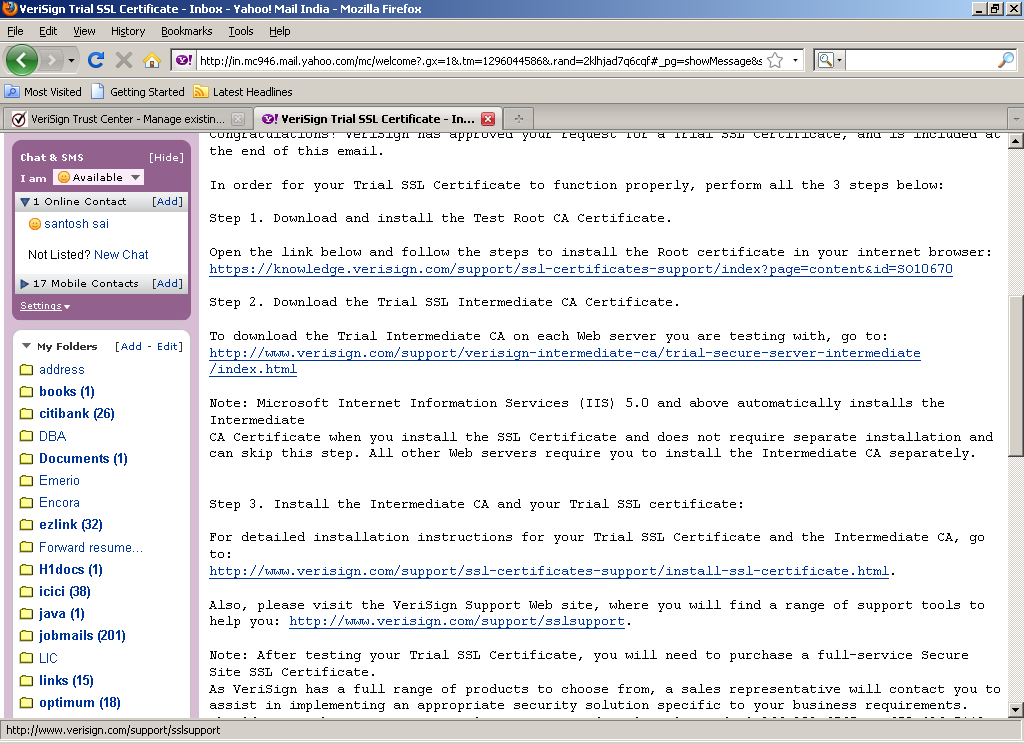Collapse the 1 Online Contact list
Screen dimensions: 1024x744
(25, 202)
